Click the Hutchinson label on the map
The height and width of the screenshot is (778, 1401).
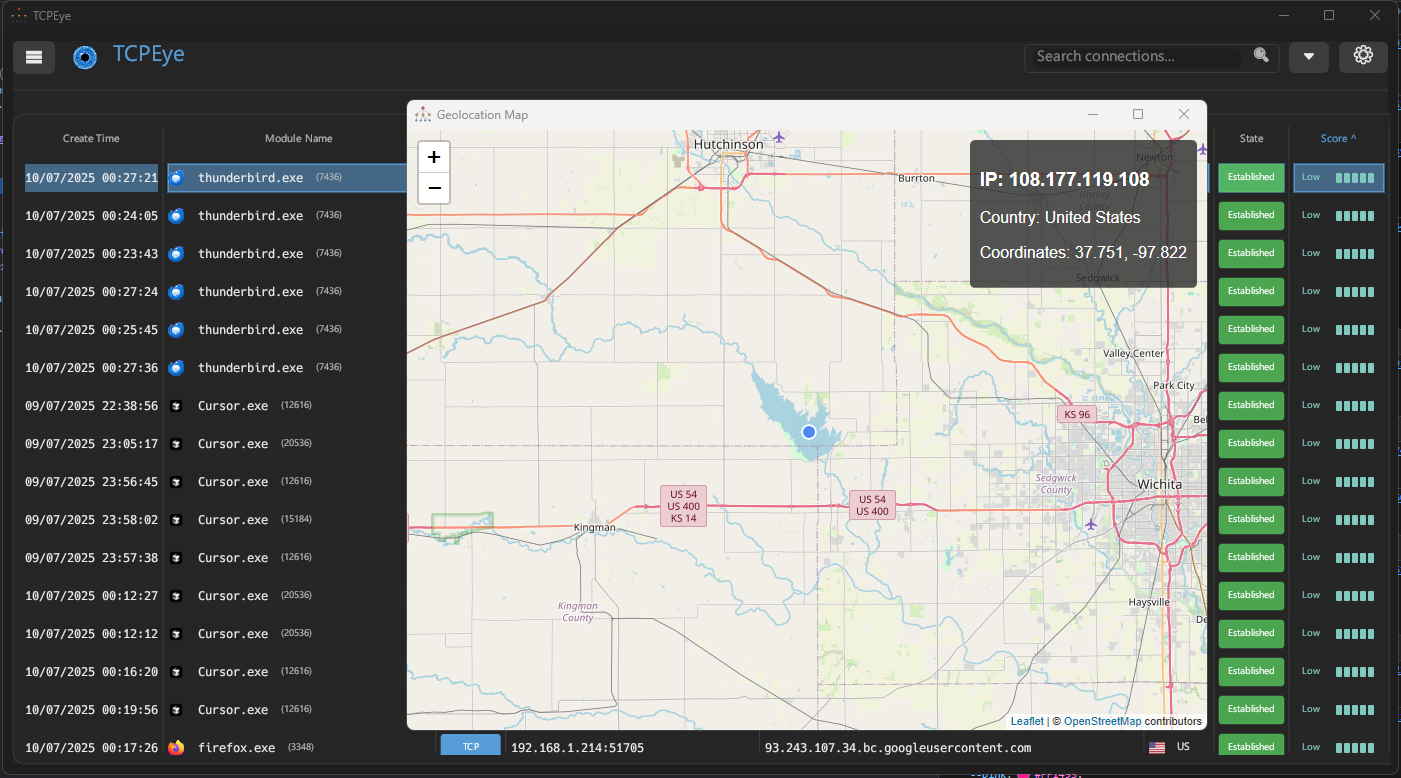tap(728, 144)
